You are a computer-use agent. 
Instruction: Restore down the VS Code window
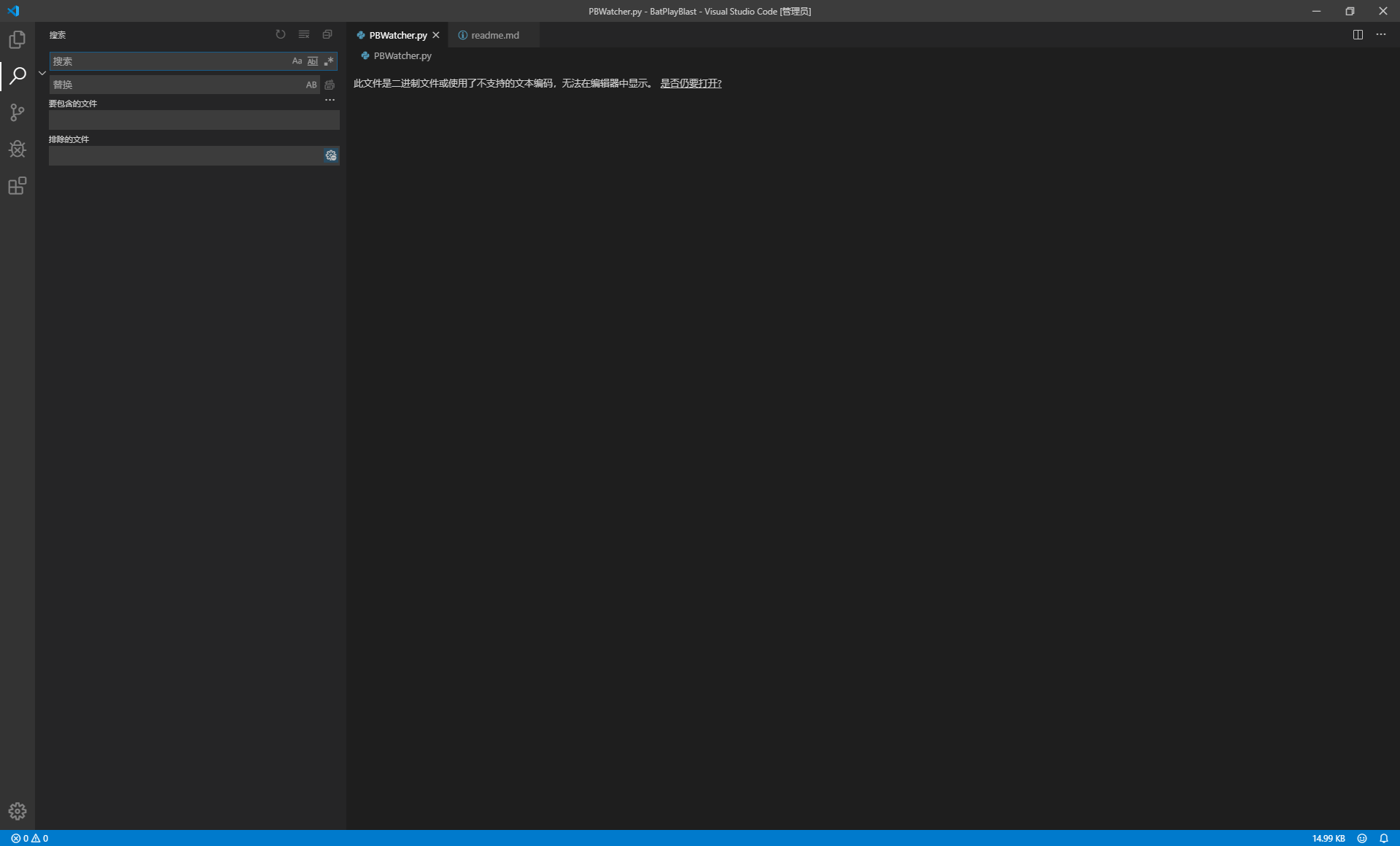tap(1350, 11)
